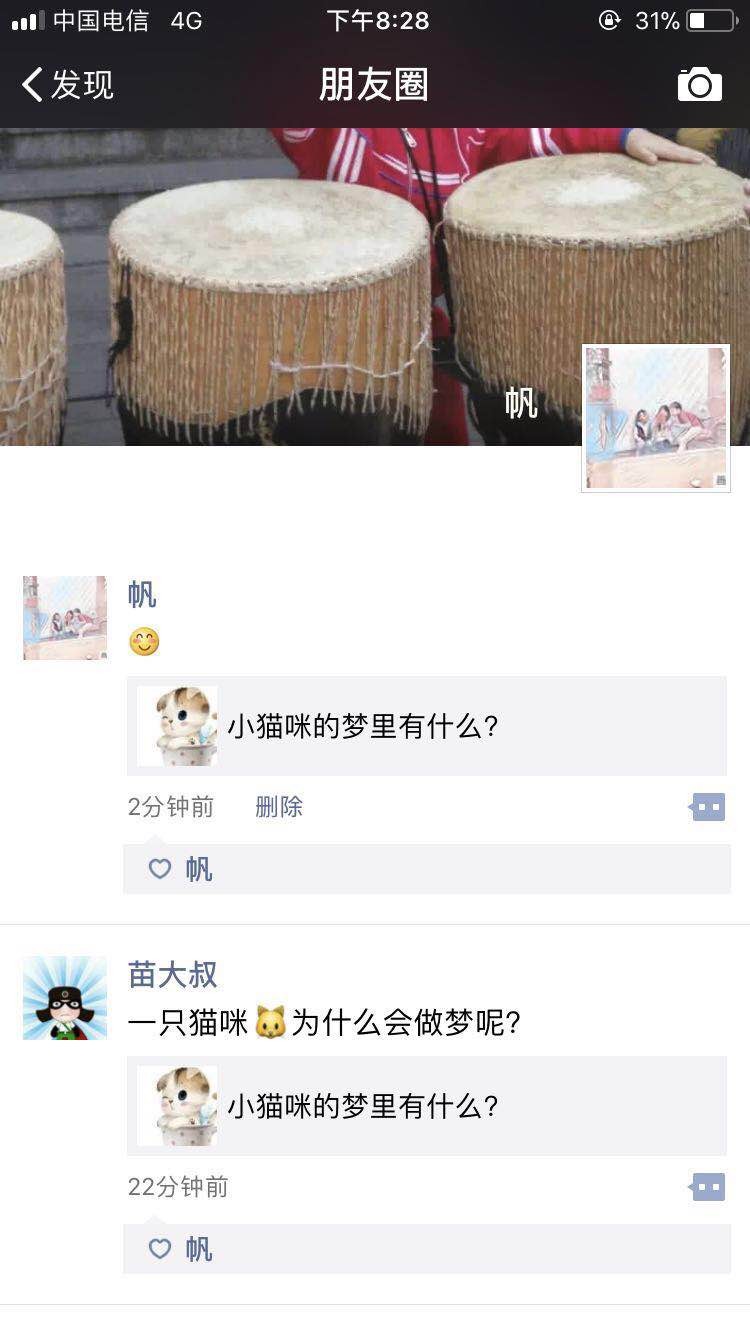Open the username 帆 on the first post
This screenshot has width=750, height=1334.
point(142,594)
